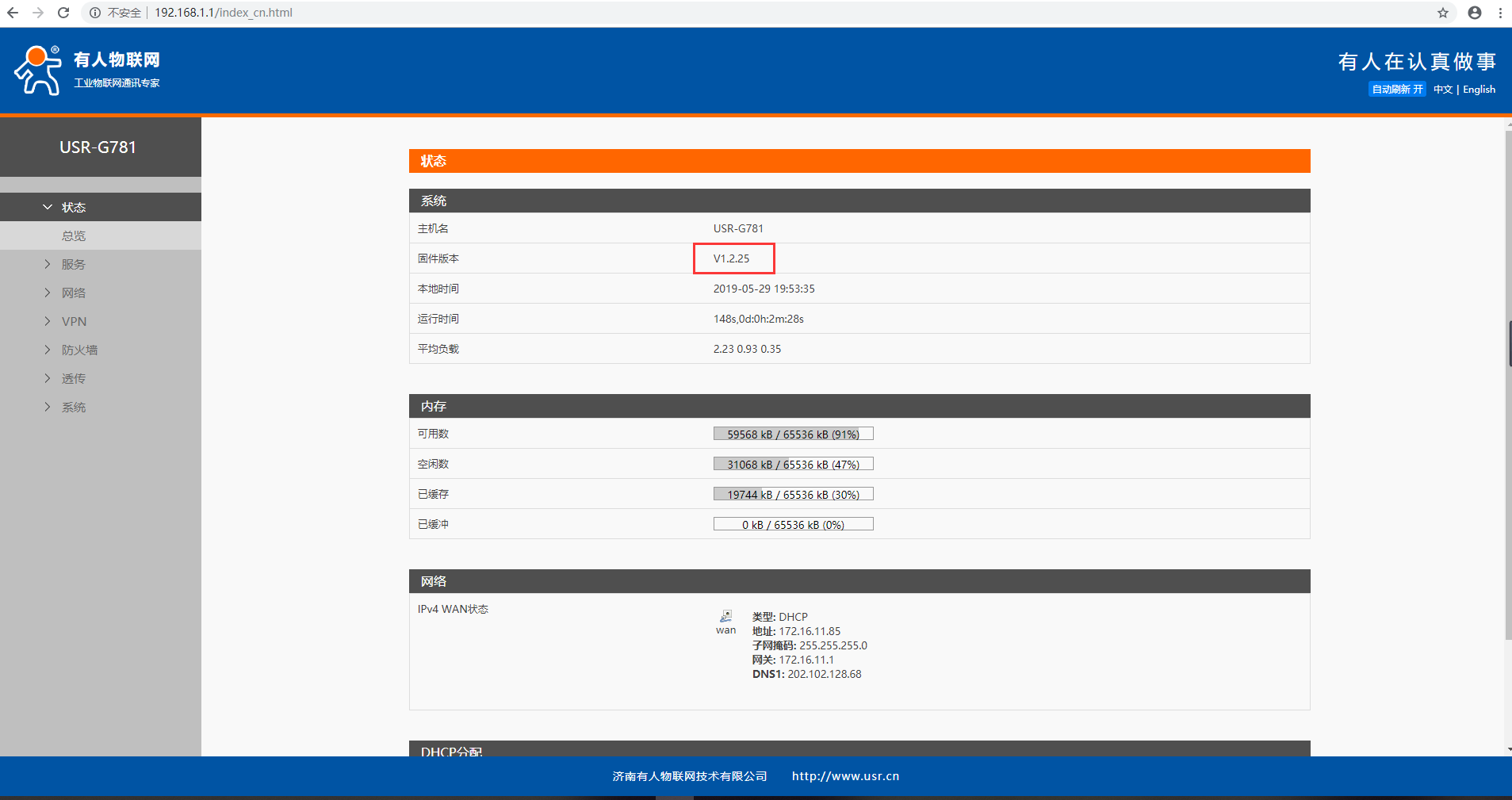Click the 可用数 memory usage bar
Image resolution: width=1512 pixels, height=800 pixels.
pyautogui.click(x=793, y=434)
